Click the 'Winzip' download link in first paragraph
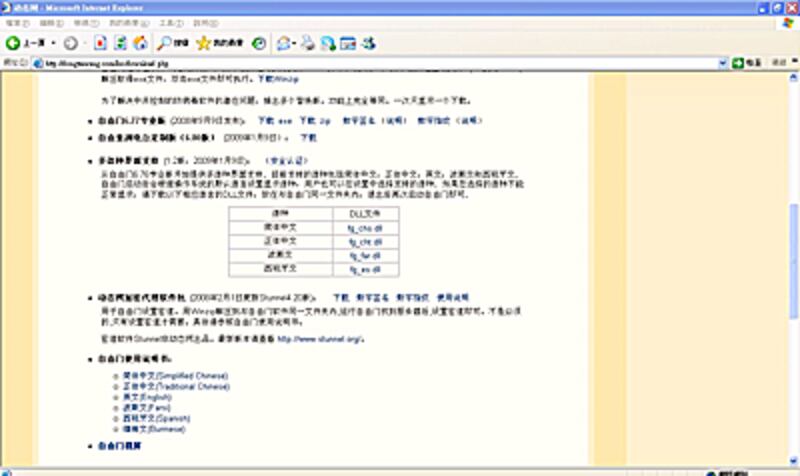The height and width of the screenshot is (476, 800). click(278, 79)
